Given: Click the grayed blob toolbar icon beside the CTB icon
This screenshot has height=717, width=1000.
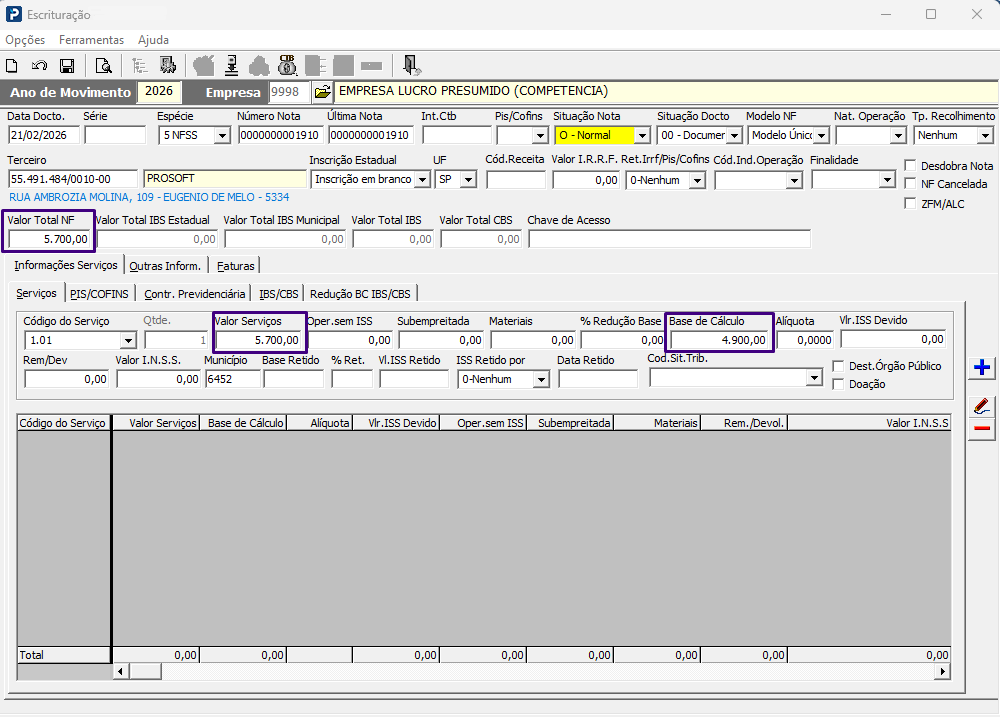Looking at the screenshot, I should (258, 66).
